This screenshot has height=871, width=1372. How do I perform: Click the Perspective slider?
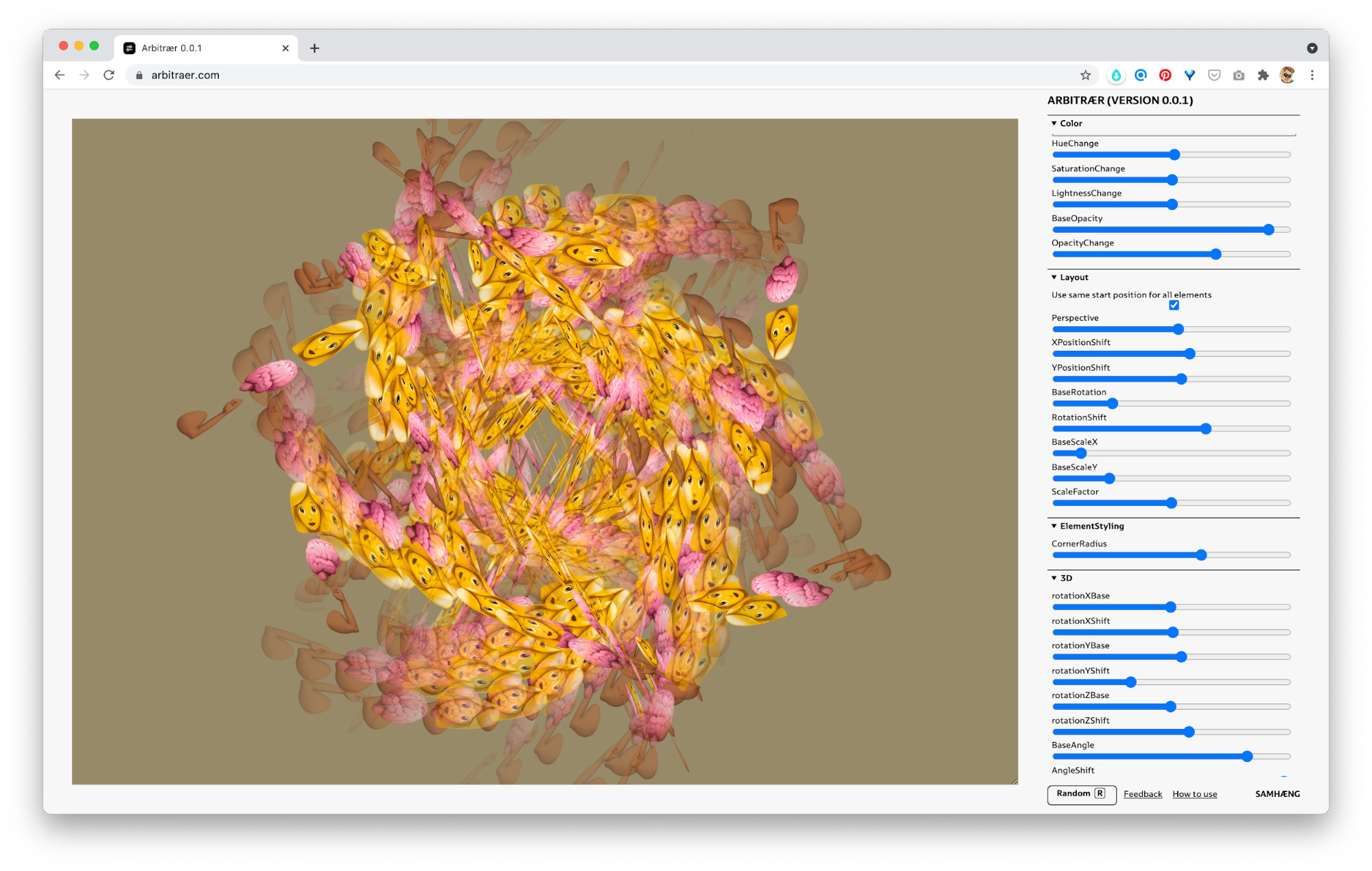pos(1171,329)
